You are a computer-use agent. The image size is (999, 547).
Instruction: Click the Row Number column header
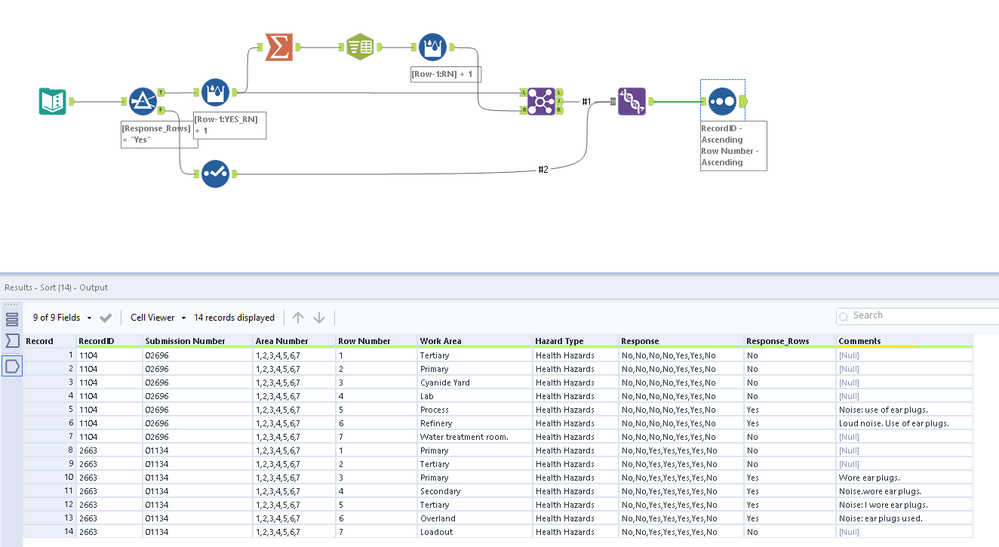pos(376,341)
